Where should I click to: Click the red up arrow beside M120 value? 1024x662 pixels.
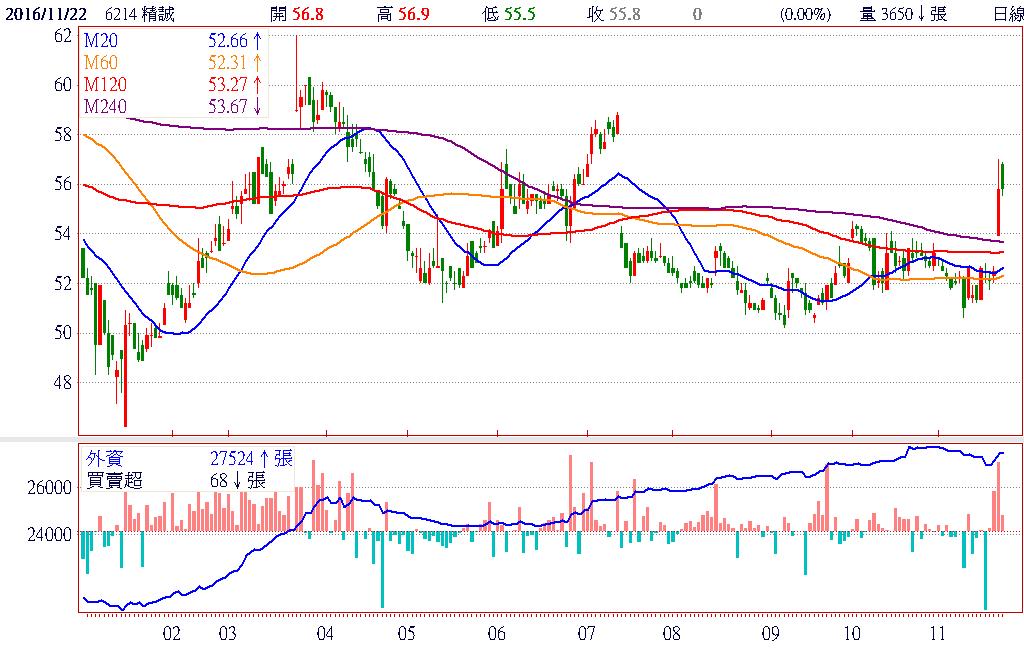tap(257, 84)
